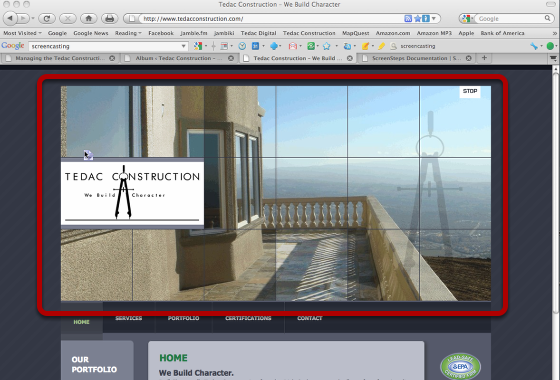Click the Gmail envelope icon in Google Toolbar
Viewport: 560px width, 380px height.
(292, 46)
